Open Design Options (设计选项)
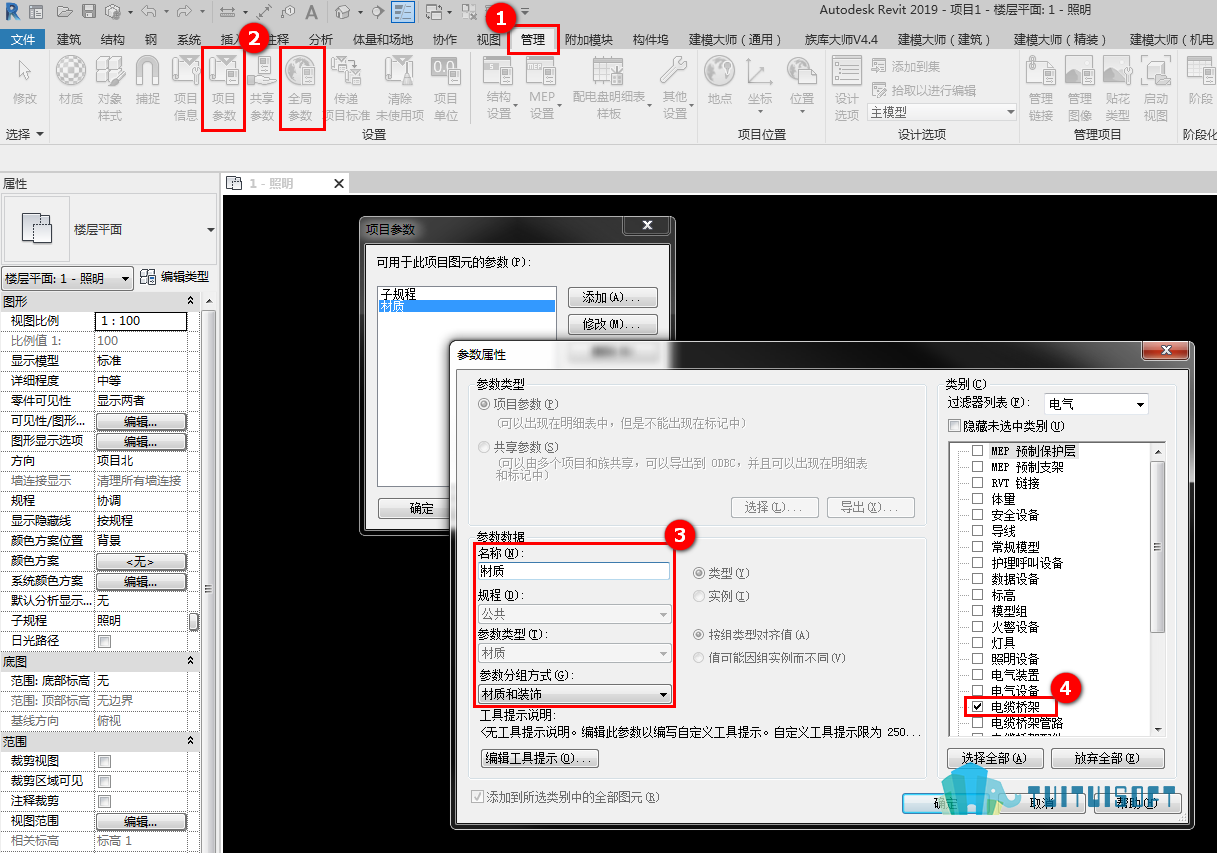The width and height of the screenshot is (1217, 853). pyautogui.click(x=847, y=88)
